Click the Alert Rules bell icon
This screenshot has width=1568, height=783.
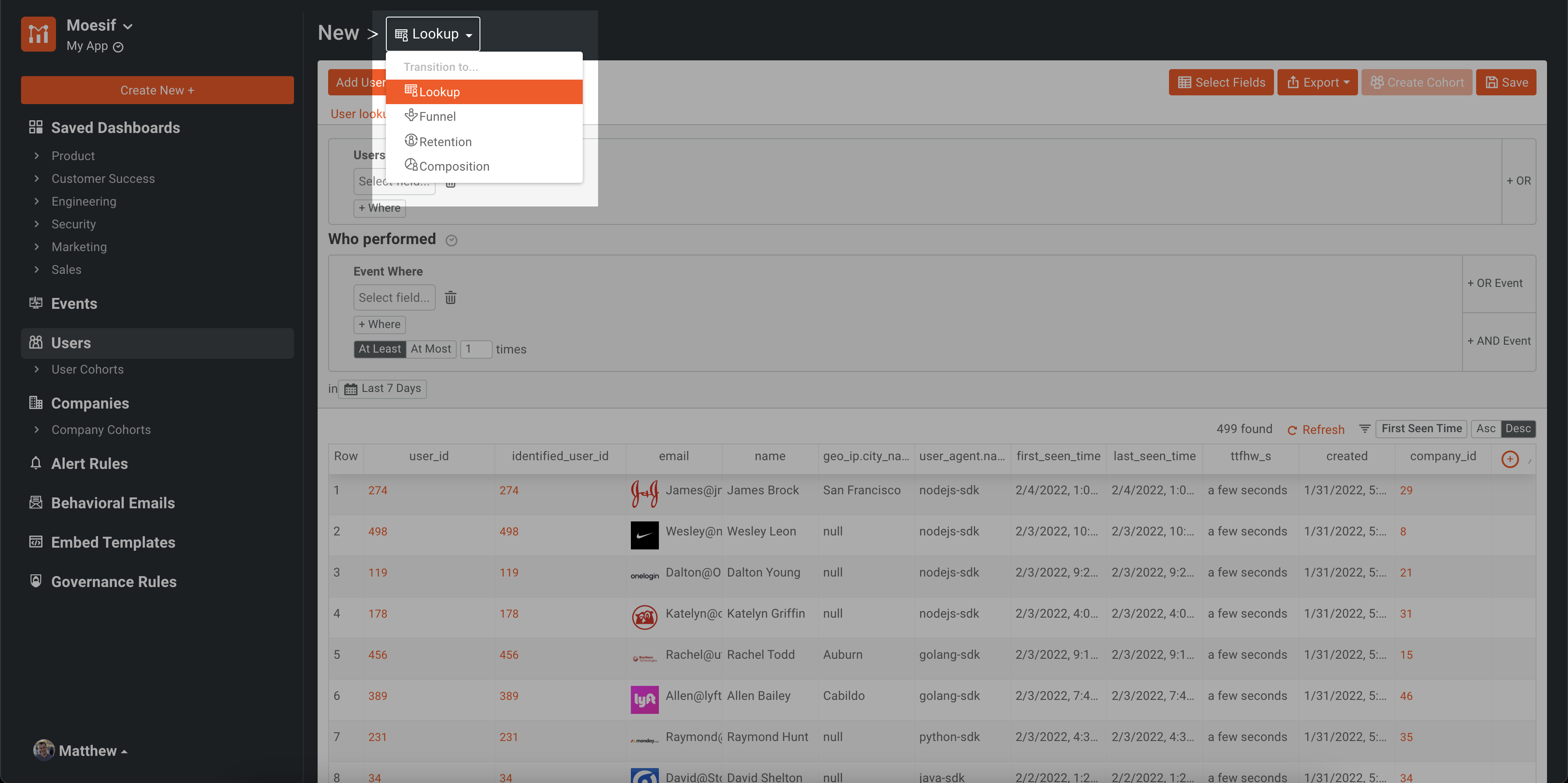pos(36,463)
